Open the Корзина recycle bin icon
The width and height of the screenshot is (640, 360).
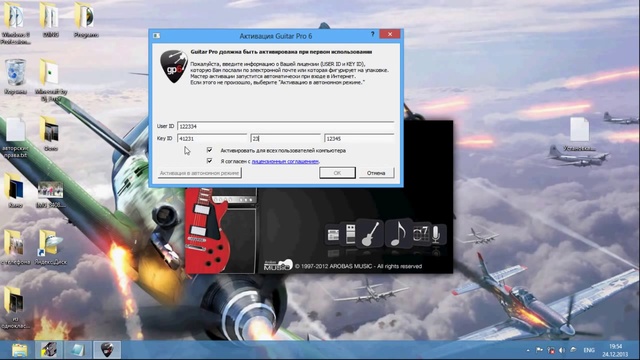tap(16, 77)
